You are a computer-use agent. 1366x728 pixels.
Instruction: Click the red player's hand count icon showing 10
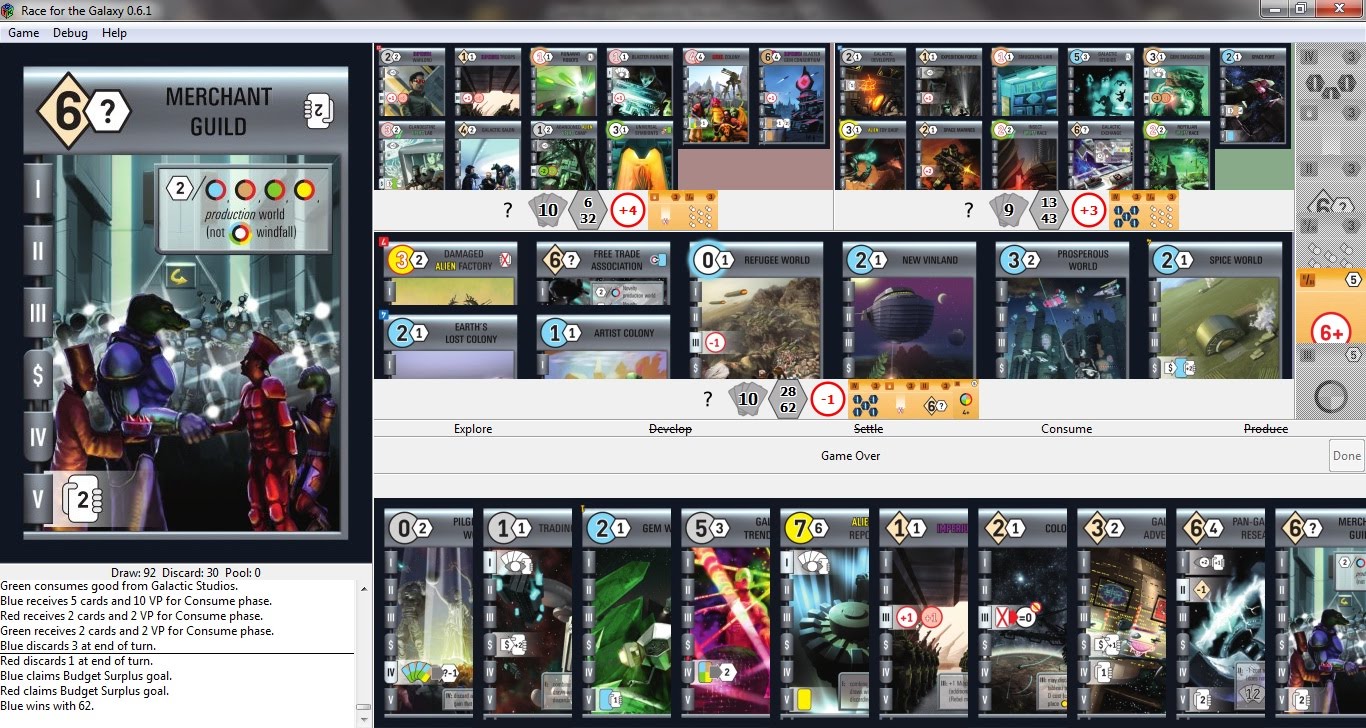coord(546,210)
